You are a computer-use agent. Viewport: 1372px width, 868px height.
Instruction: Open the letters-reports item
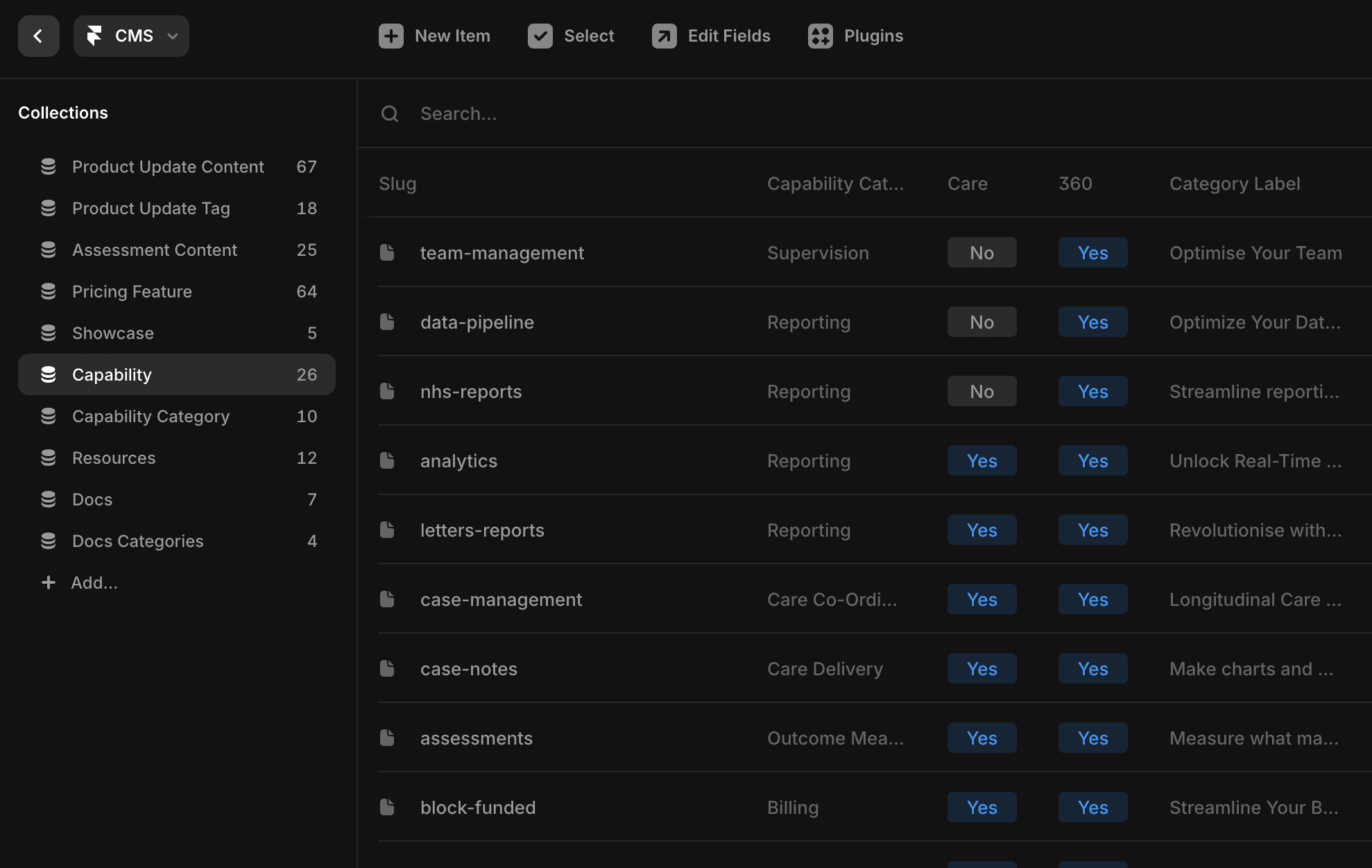coord(482,530)
